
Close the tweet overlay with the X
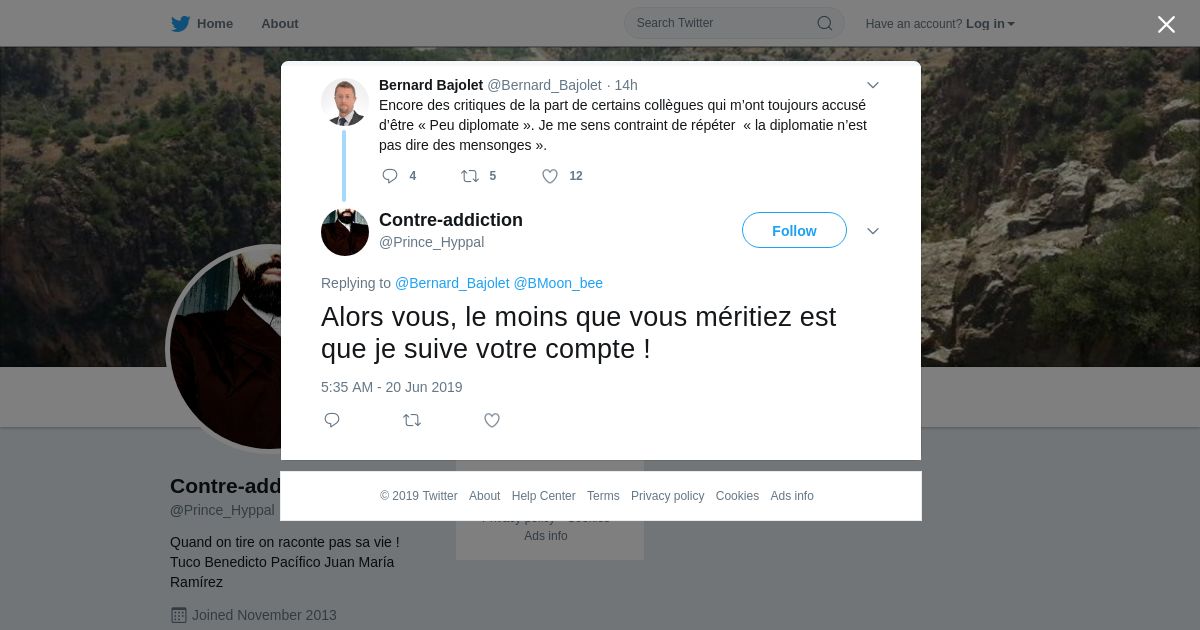click(1166, 24)
